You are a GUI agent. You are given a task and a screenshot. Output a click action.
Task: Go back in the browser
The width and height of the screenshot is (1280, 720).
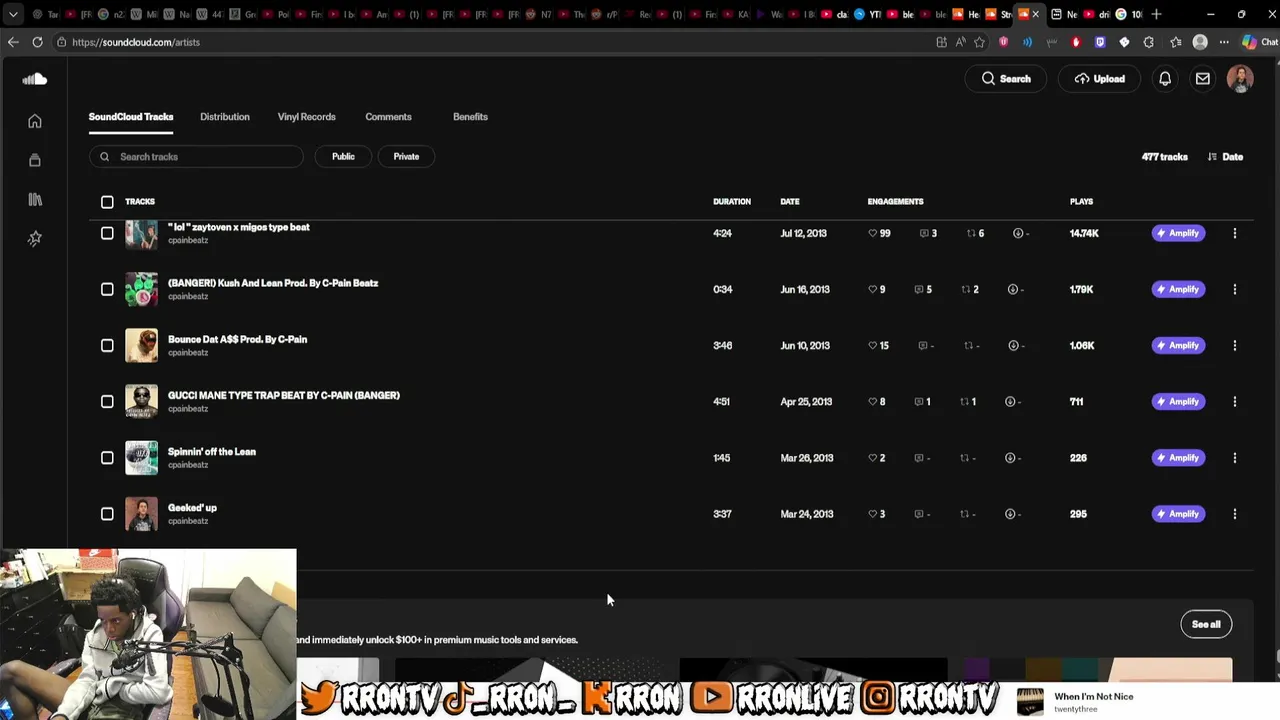point(13,42)
